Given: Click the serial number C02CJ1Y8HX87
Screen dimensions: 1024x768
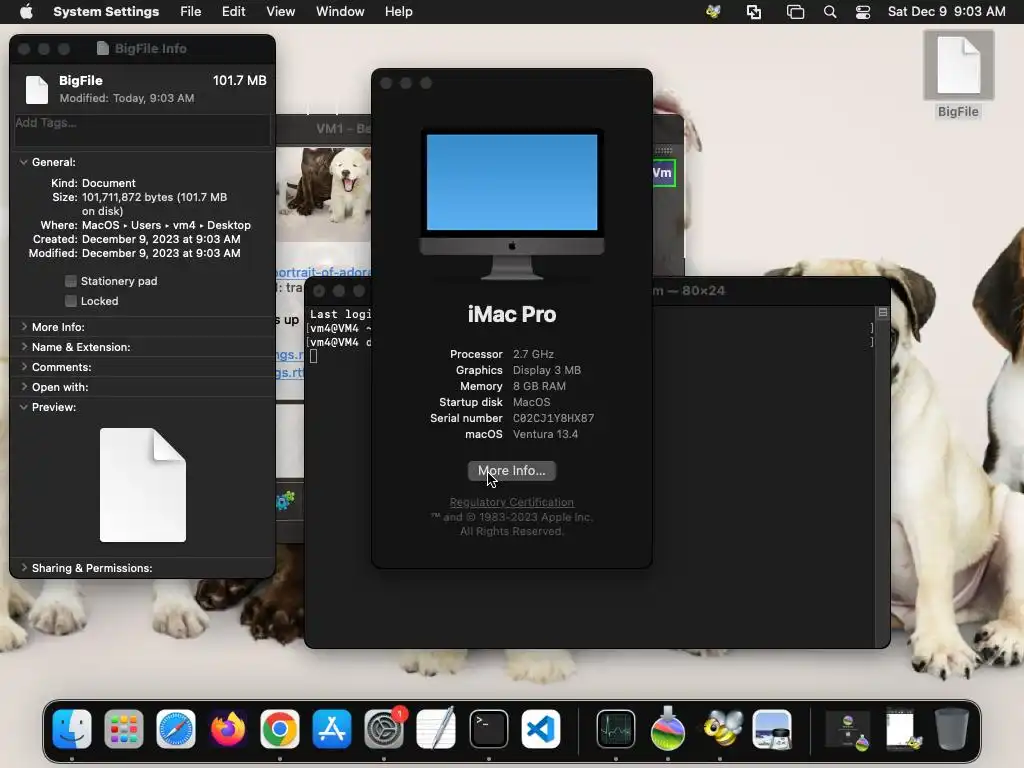Looking at the screenshot, I should (553, 418).
